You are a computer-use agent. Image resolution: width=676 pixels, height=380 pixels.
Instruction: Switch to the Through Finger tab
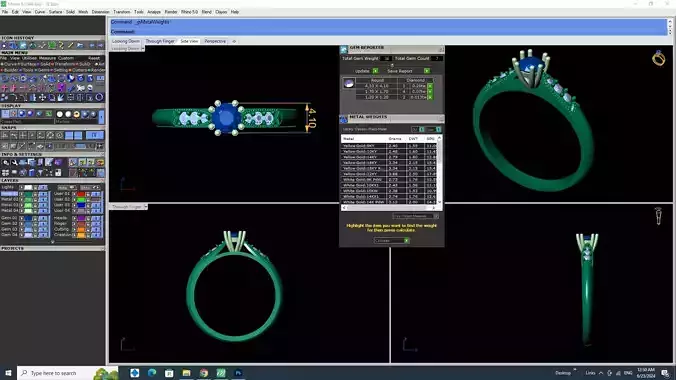160,41
